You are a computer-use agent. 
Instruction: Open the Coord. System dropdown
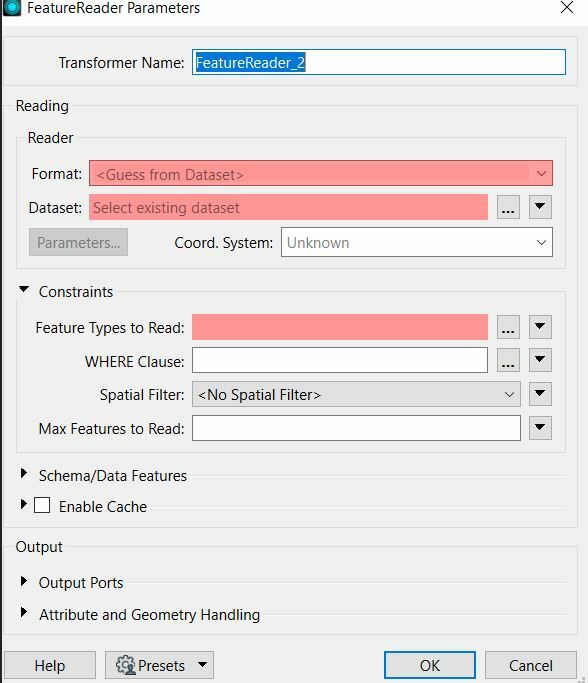point(417,242)
